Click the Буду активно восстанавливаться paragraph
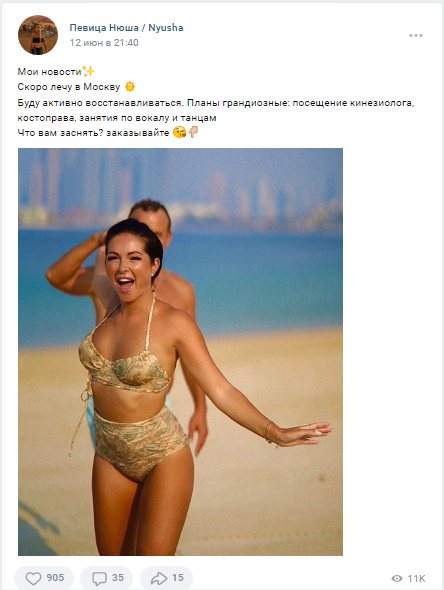 (216, 110)
